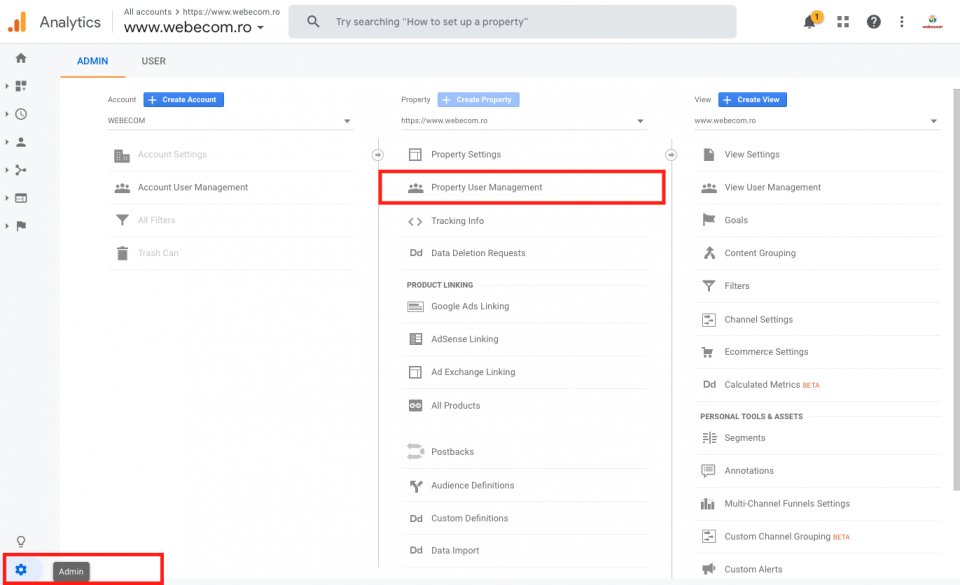Image resolution: width=960 pixels, height=585 pixels.
Task: Open Property User Management
Action: pyautogui.click(x=522, y=187)
